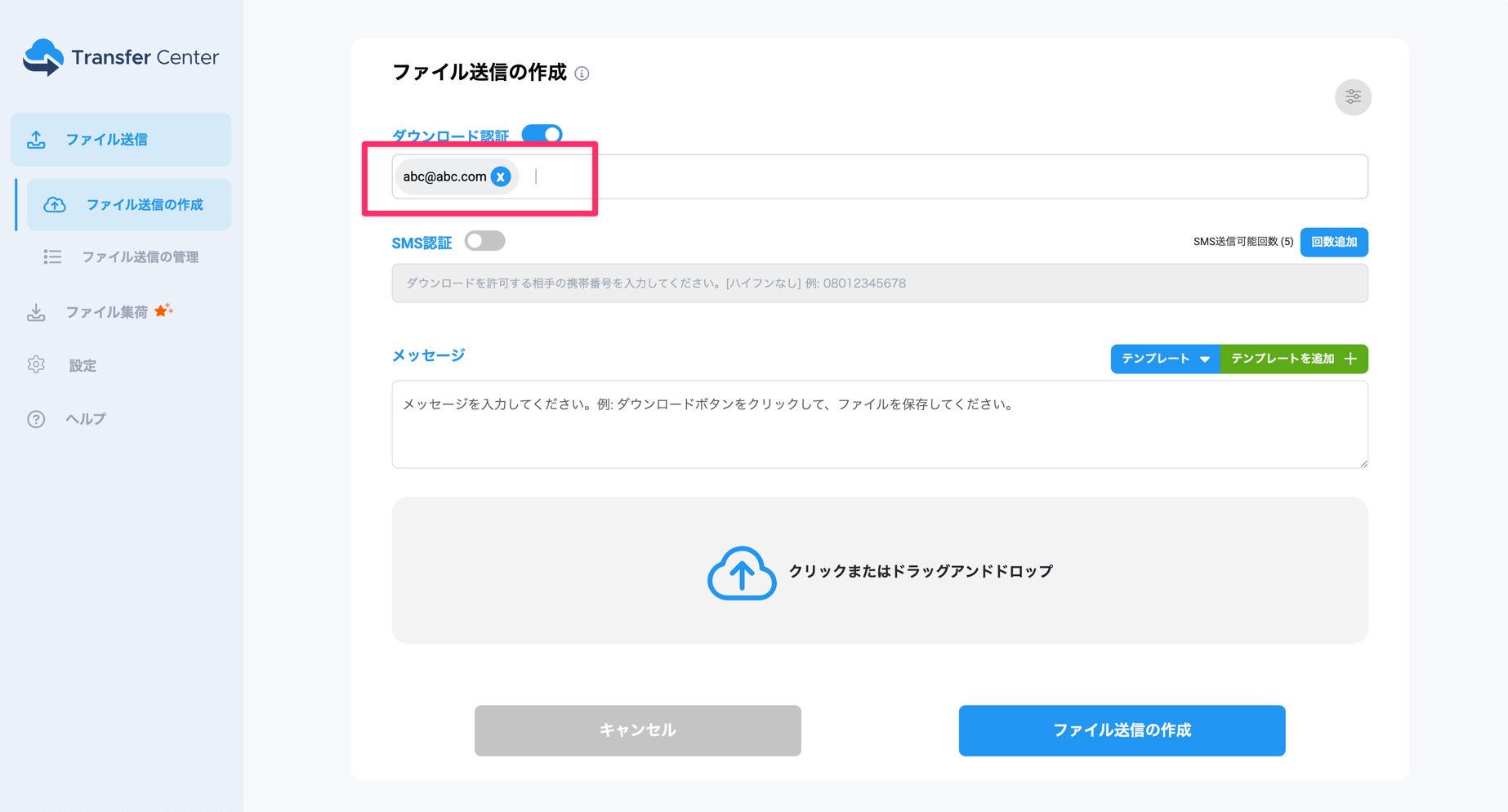Click the settings gear icon in sidebar
This screenshot has height=812, width=1508.
tap(36, 365)
